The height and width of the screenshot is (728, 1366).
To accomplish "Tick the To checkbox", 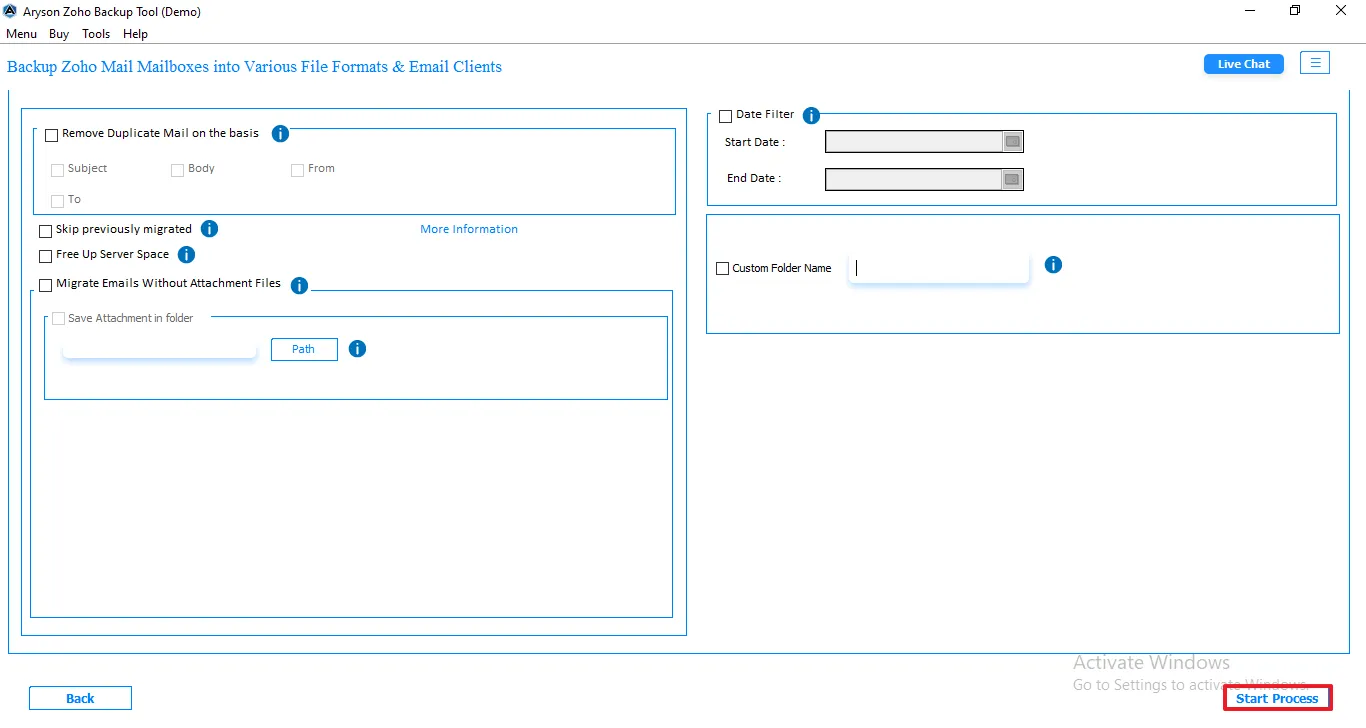I will tap(58, 201).
